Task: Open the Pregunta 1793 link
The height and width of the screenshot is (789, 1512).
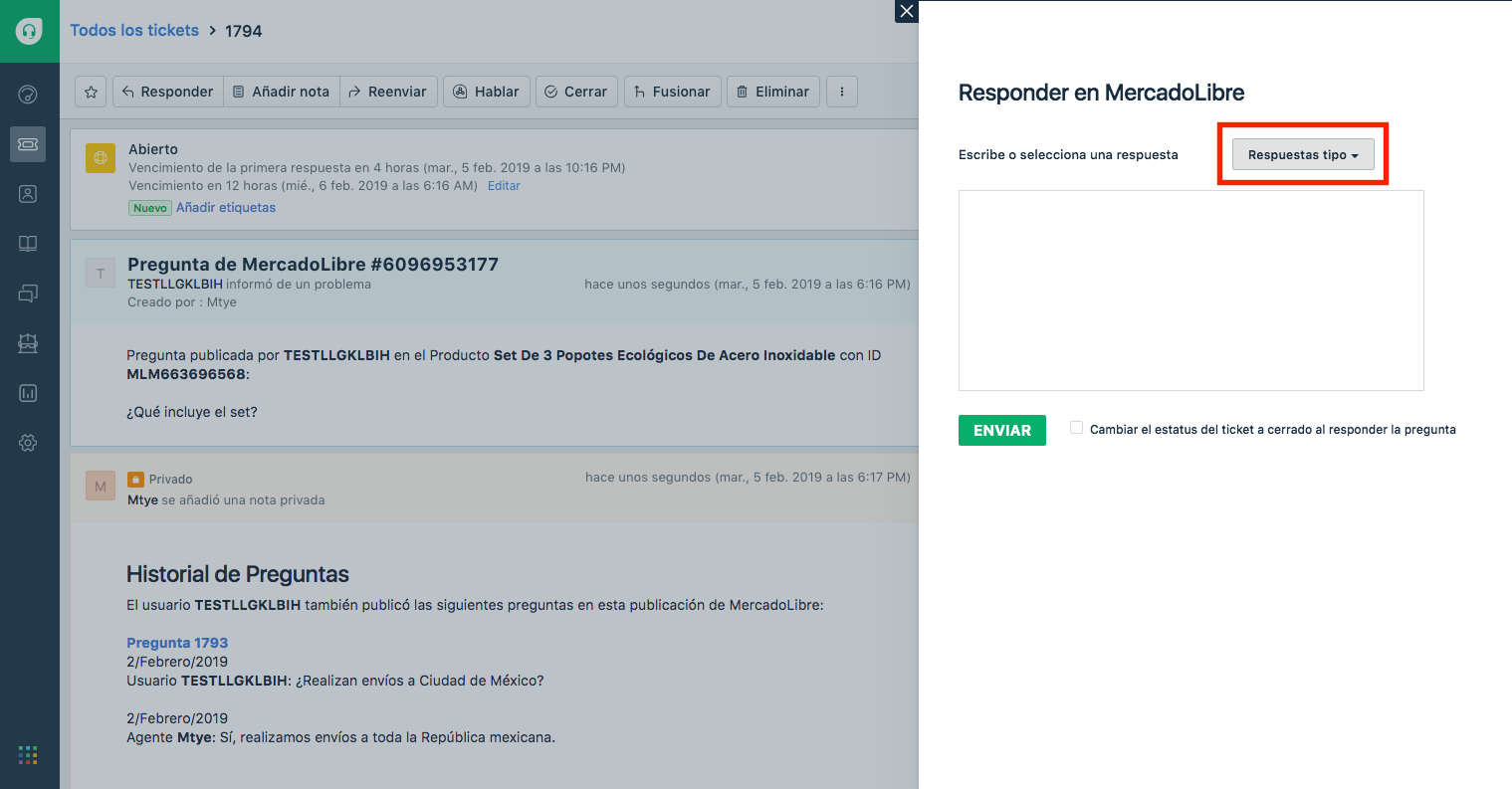Action: (x=177, y=643)
